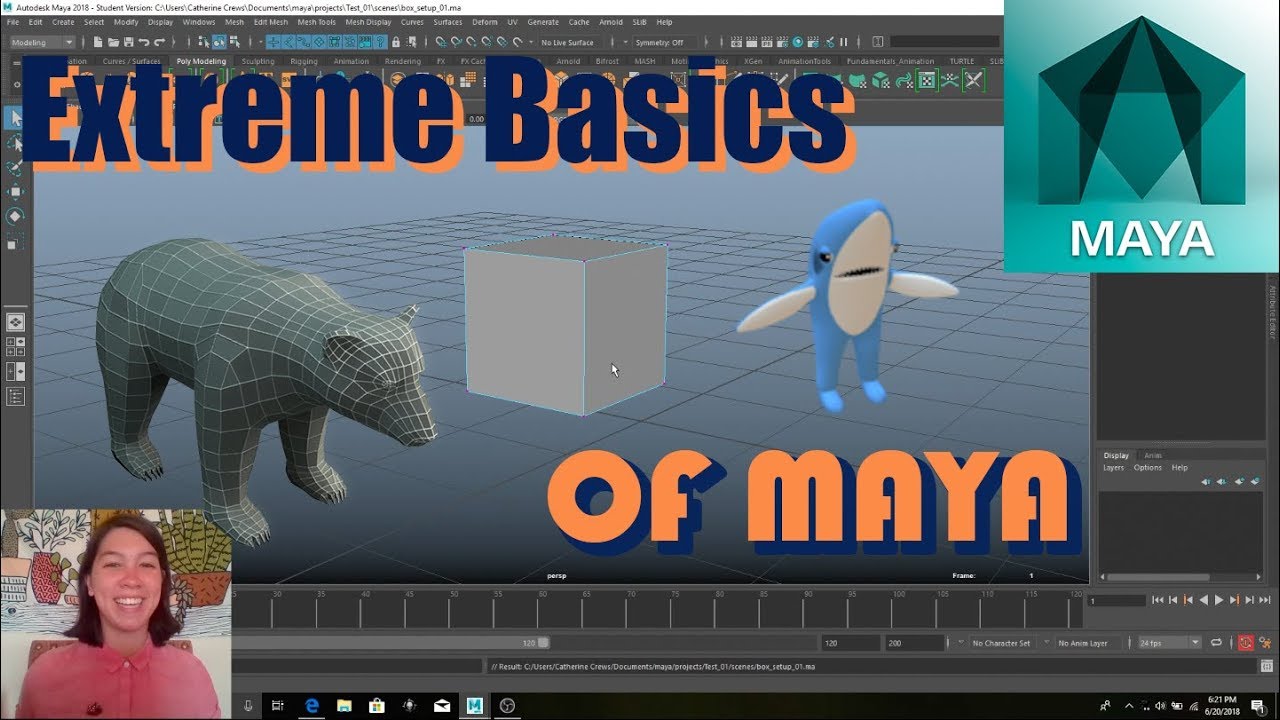The width and height of the screenshot is (1280, 720).
Task: Open animation preferences running-man icon
Action: (1265, 643)
